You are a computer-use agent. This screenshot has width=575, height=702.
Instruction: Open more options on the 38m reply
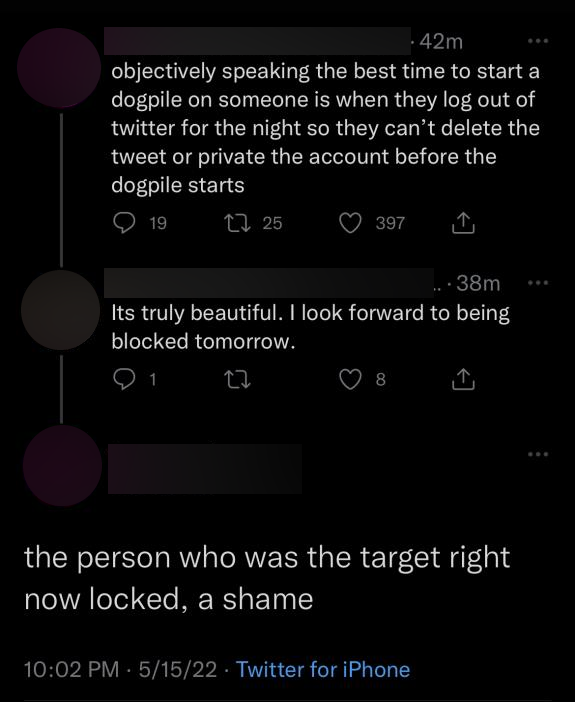coord(537,283)
